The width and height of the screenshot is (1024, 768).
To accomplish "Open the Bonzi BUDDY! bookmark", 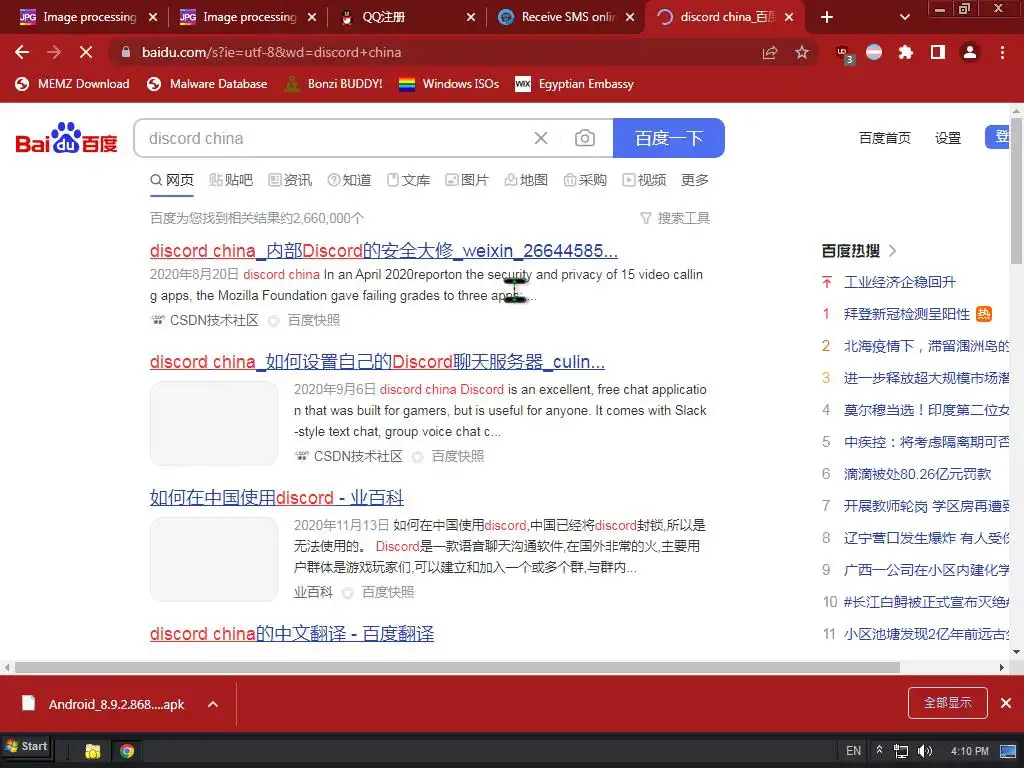I will tap(334, 84).
